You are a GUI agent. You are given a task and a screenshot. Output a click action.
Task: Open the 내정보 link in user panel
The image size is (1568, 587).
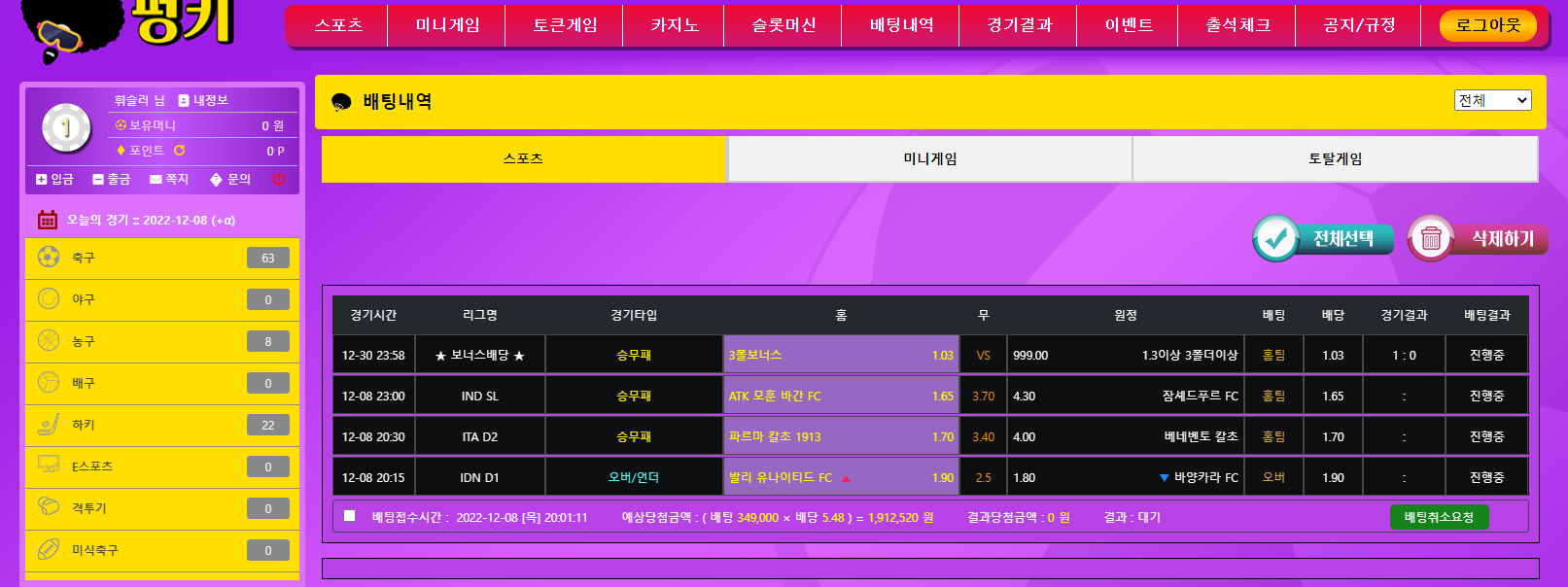pos(203,100)
